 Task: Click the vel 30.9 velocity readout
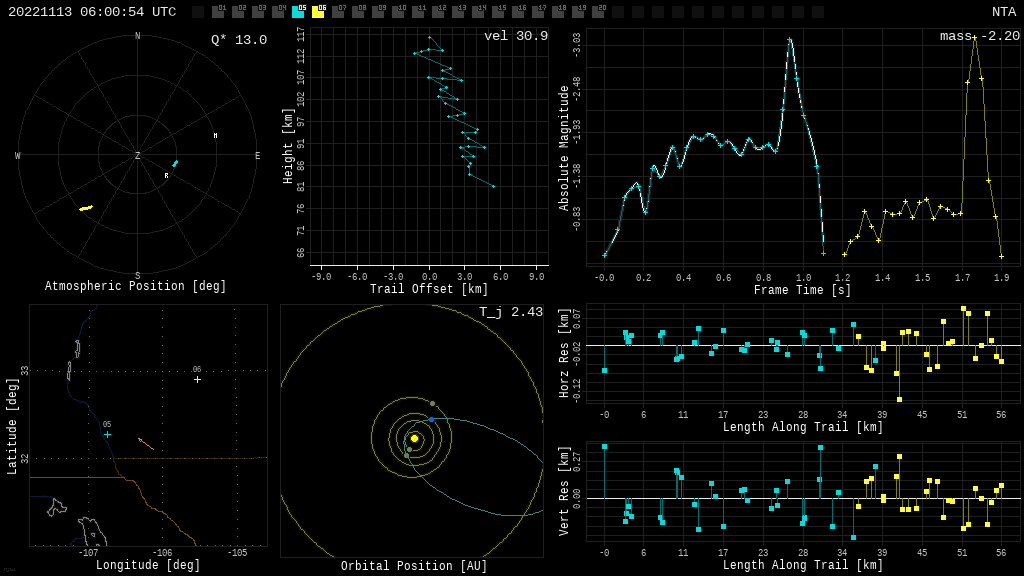[515, 36]
